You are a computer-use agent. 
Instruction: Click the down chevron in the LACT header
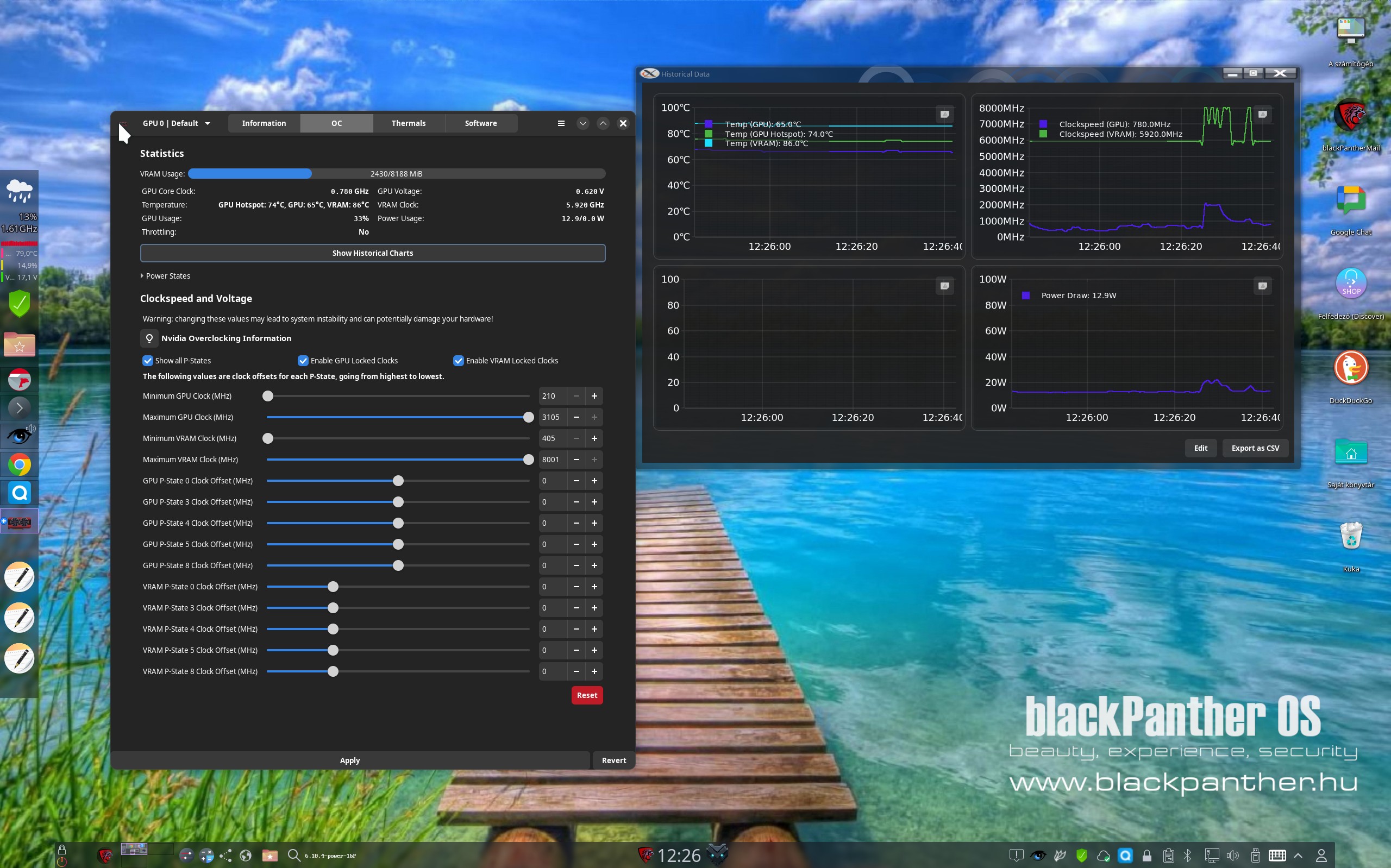(x=582, y=123)
